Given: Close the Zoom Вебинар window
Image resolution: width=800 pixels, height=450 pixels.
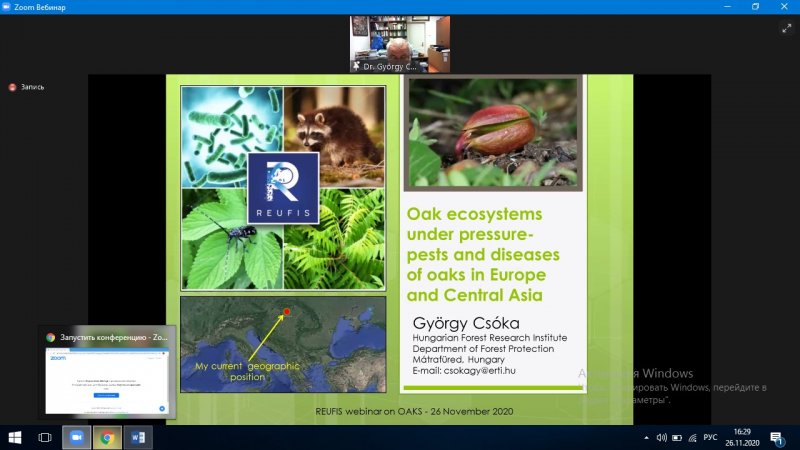Looking at the screenshot, I should tap(784, 7).
